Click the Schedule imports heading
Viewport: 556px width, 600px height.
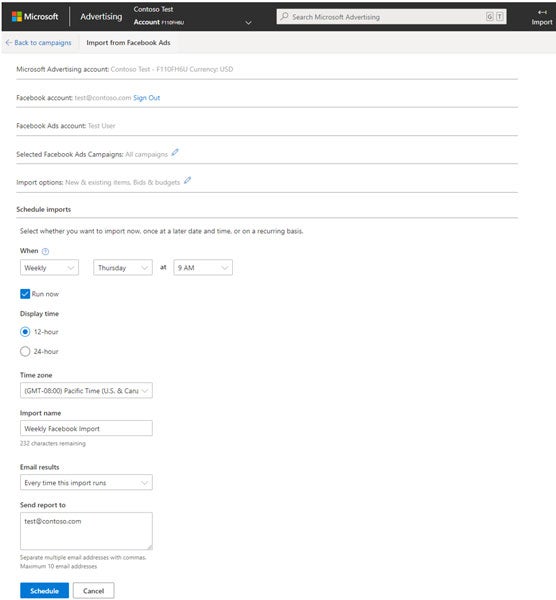pyautogui.click(x=44, y=209)
